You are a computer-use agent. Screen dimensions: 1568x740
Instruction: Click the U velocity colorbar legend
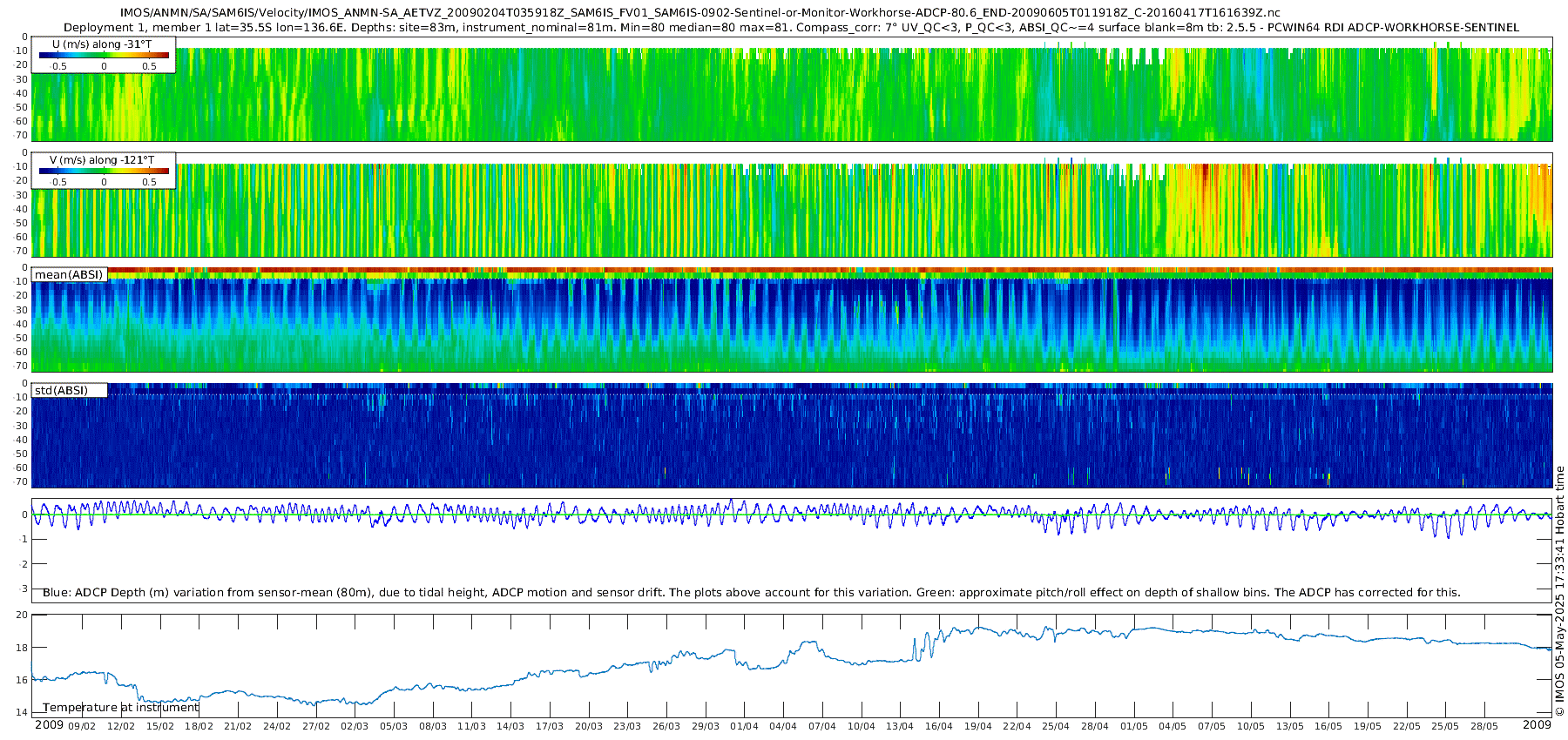[104, 55]
